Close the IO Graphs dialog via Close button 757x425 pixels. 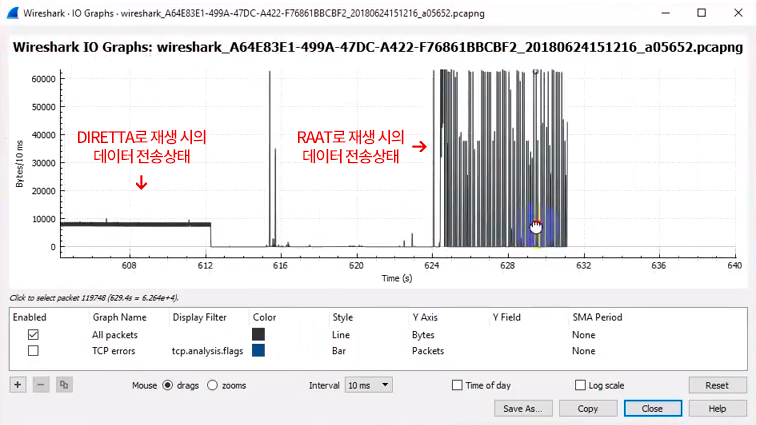(652, 409)
